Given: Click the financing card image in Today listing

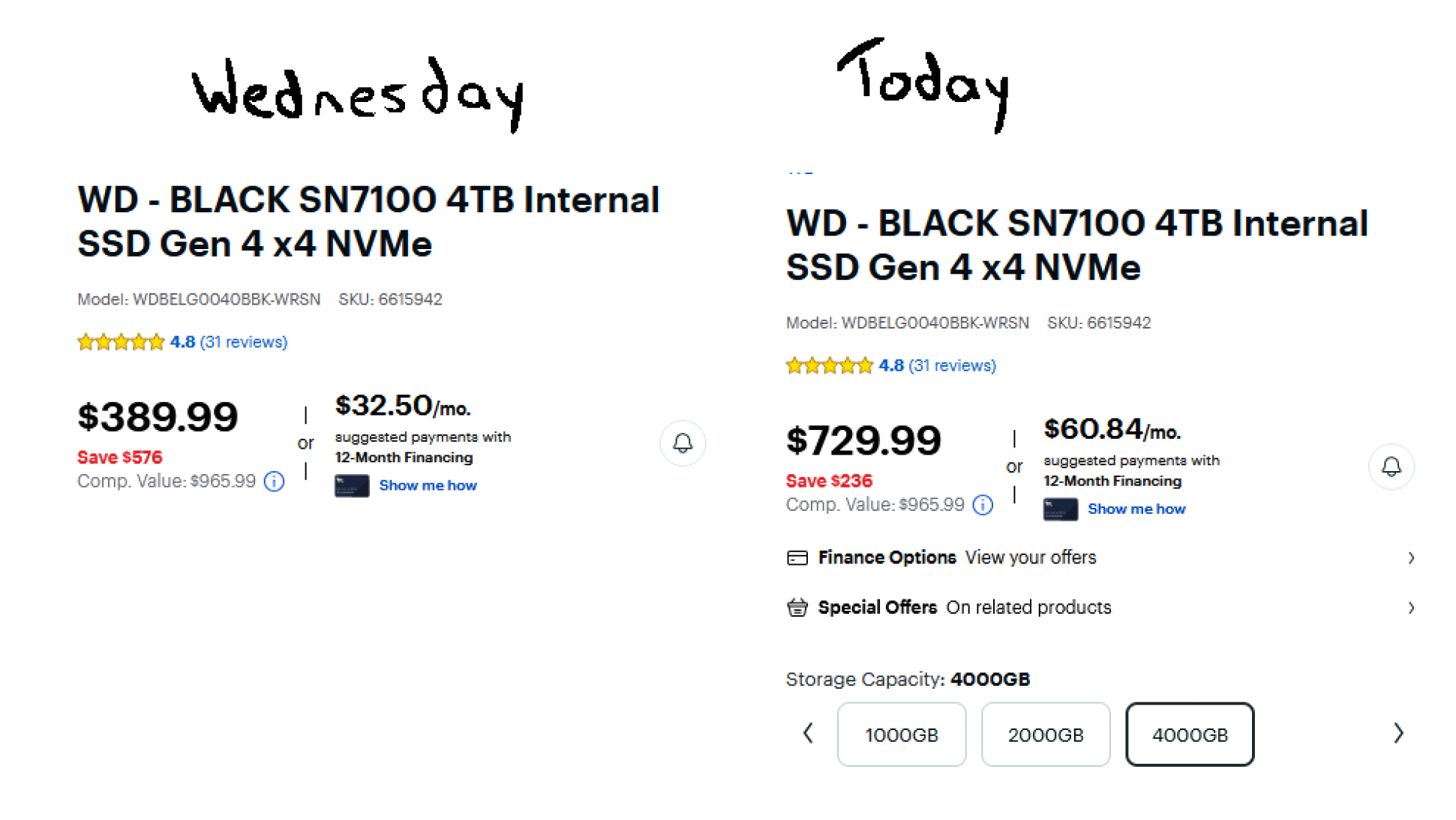Looking at the screenshot, I should click(x=1060, y=509).
